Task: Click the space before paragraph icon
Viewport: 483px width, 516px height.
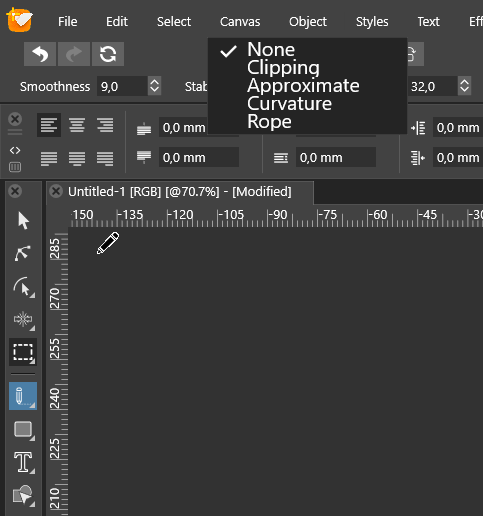Action: [x=144, y=128]
